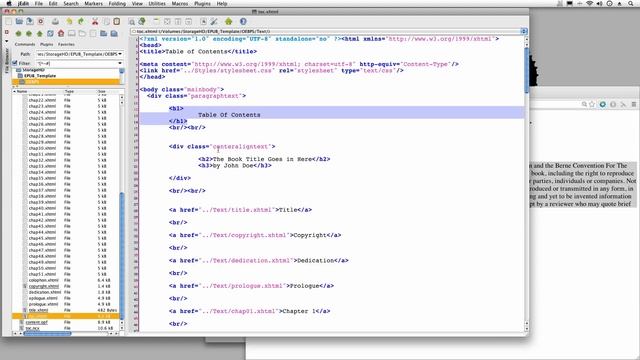Image resolution: width=640 pixels, height=360 pixels.
Task: Click the Find Next toolbar icon
Action: pos(142,21)
